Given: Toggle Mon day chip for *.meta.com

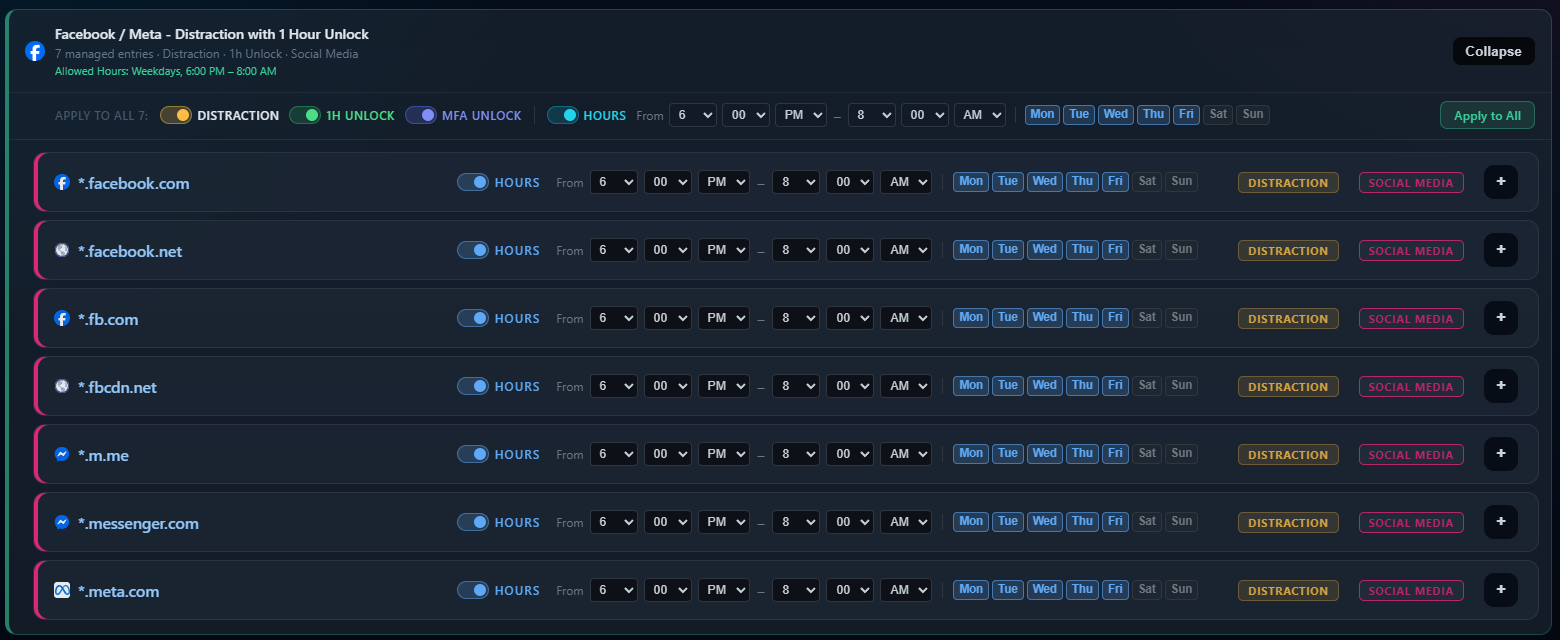Looking at the screenshot, I should pos(971,589).
